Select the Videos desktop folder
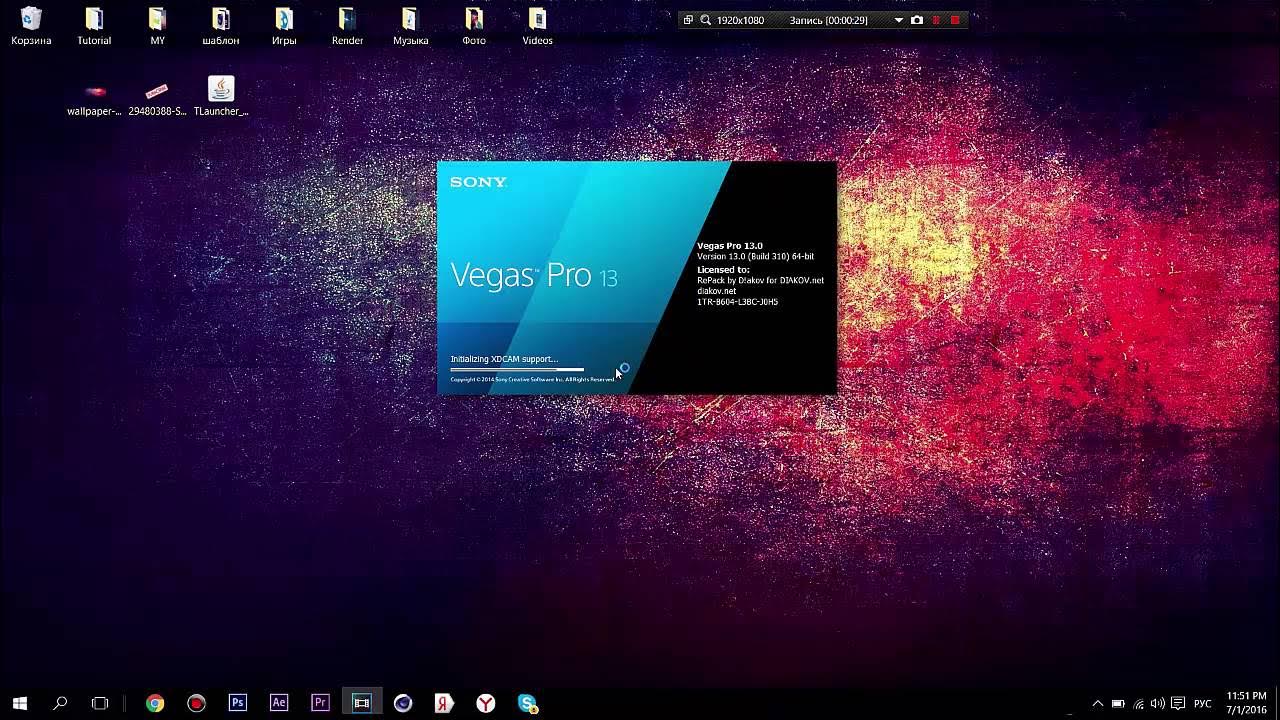This screenshot has width=1280, height=720. tap(537, 25)
